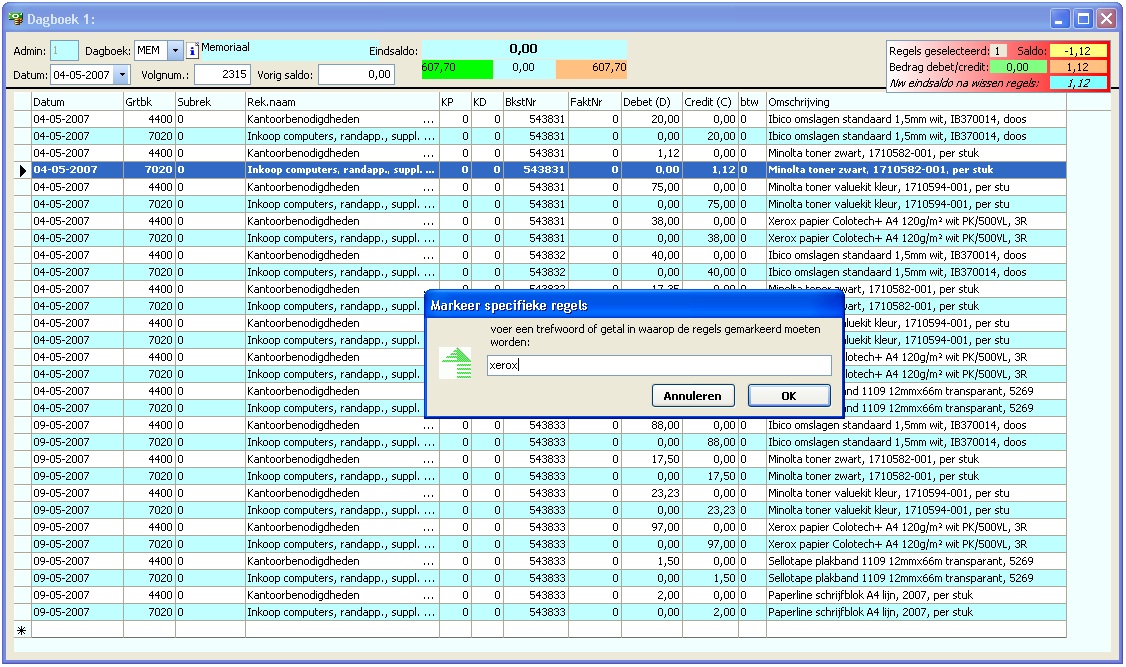Click the keyword field containing xerox
Image resolution: width=1126 pixels, height=667 pixels.
(x=658, y=366)
